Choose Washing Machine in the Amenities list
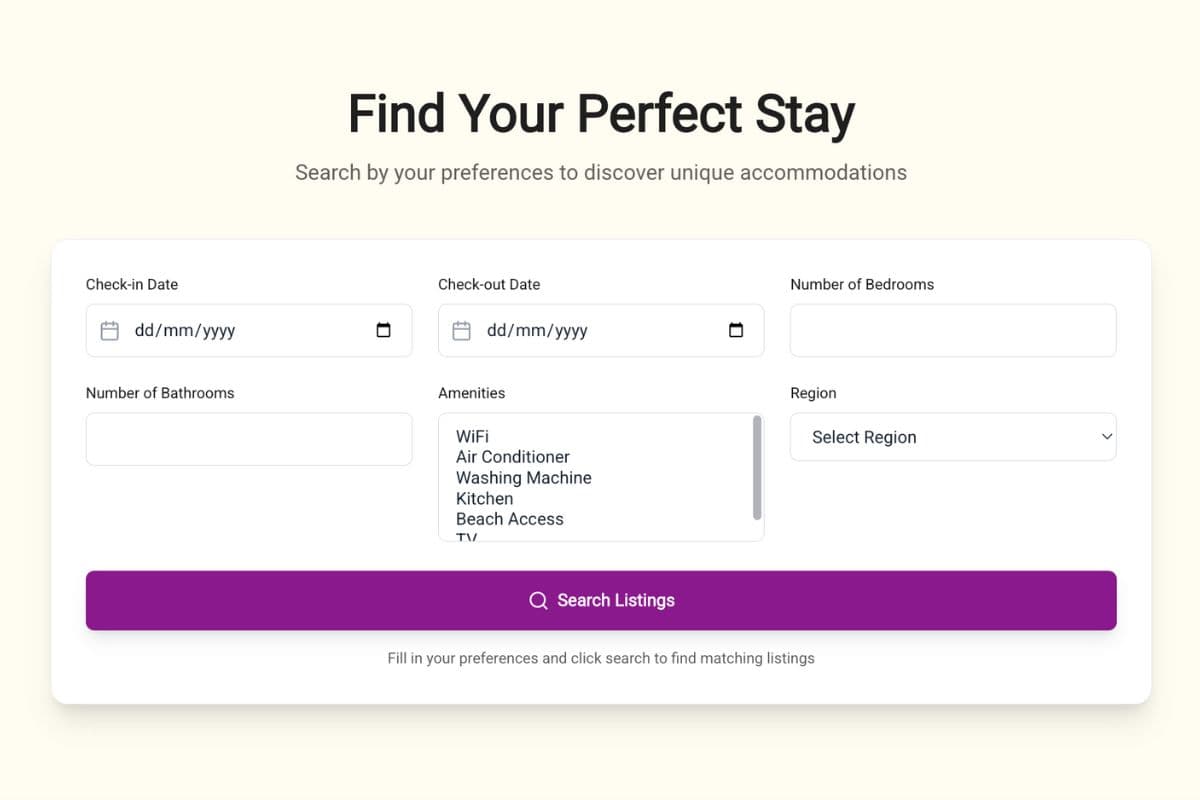The width and height of the screenshot is (1200, 800). coord(524,477)
